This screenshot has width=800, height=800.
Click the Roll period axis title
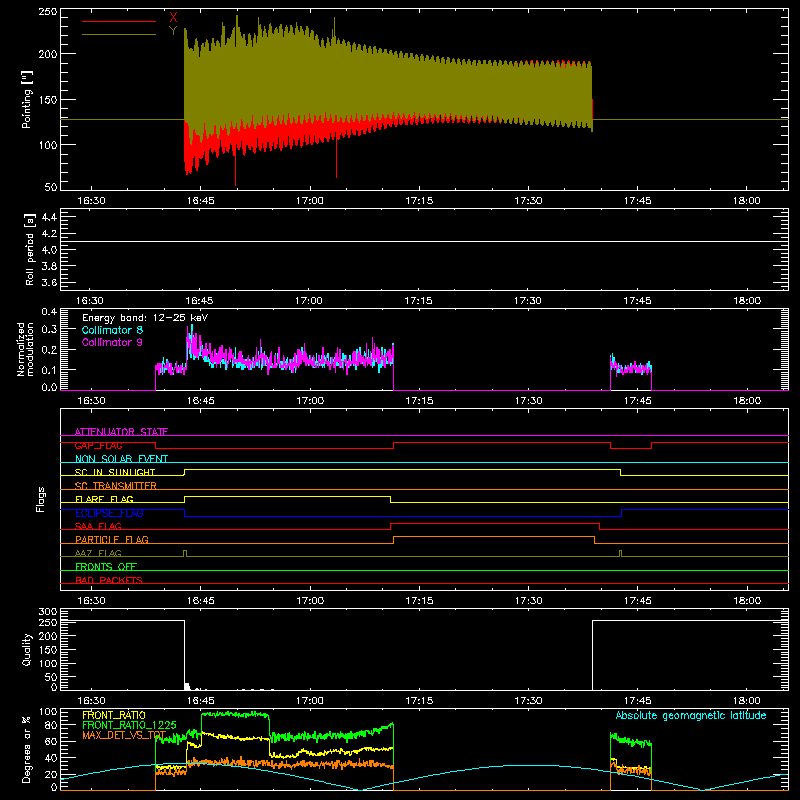click(29, 249)
